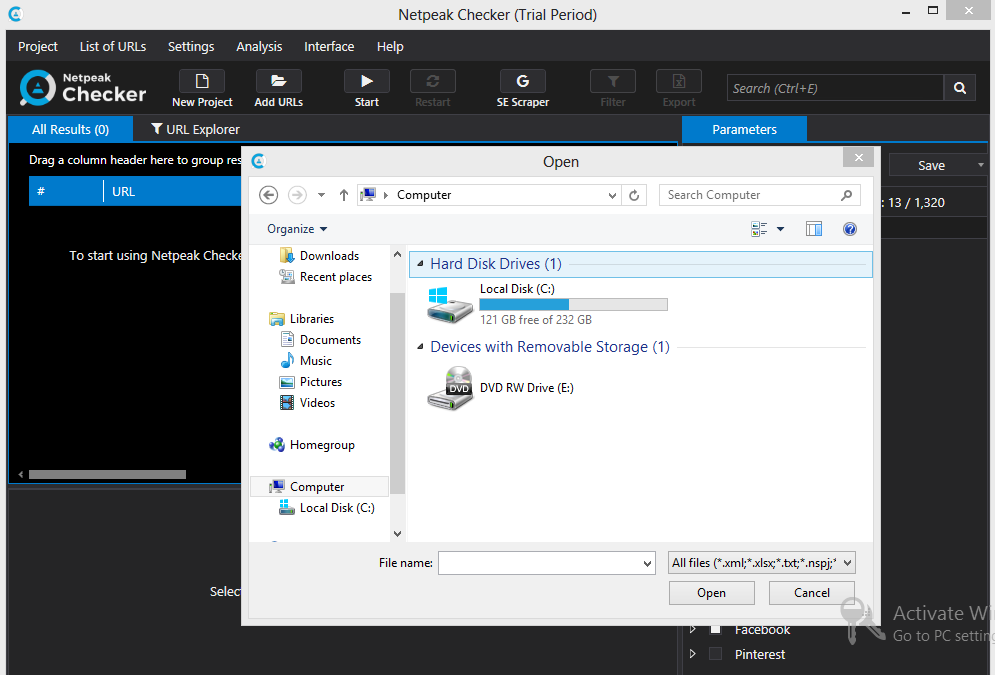
Task: Click the Start play icon
Action: (x=367, y=81)
